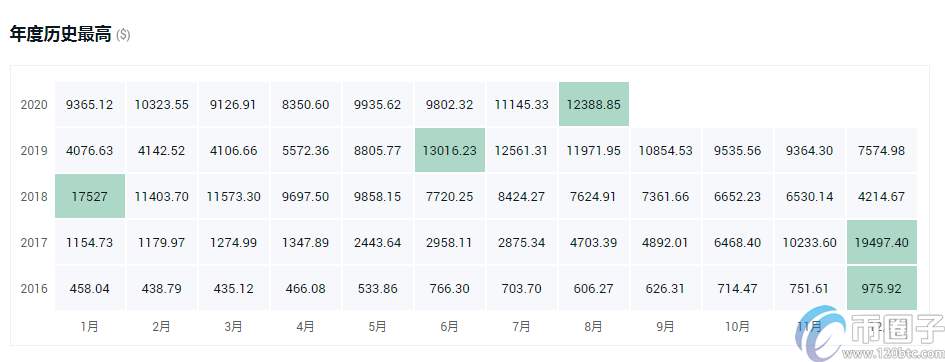Click the 2020 row label

[x=34, y=105]
